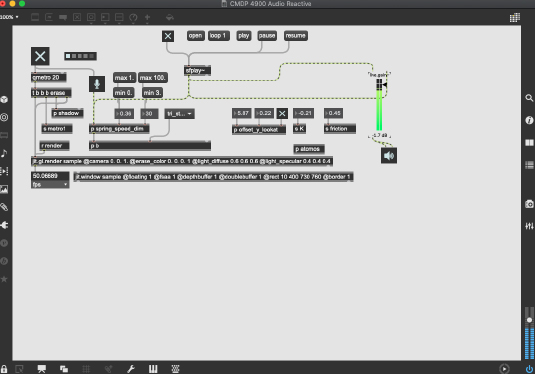Click the audio power button icon
The image size is (535, 374).
click(x=529, y=369)
